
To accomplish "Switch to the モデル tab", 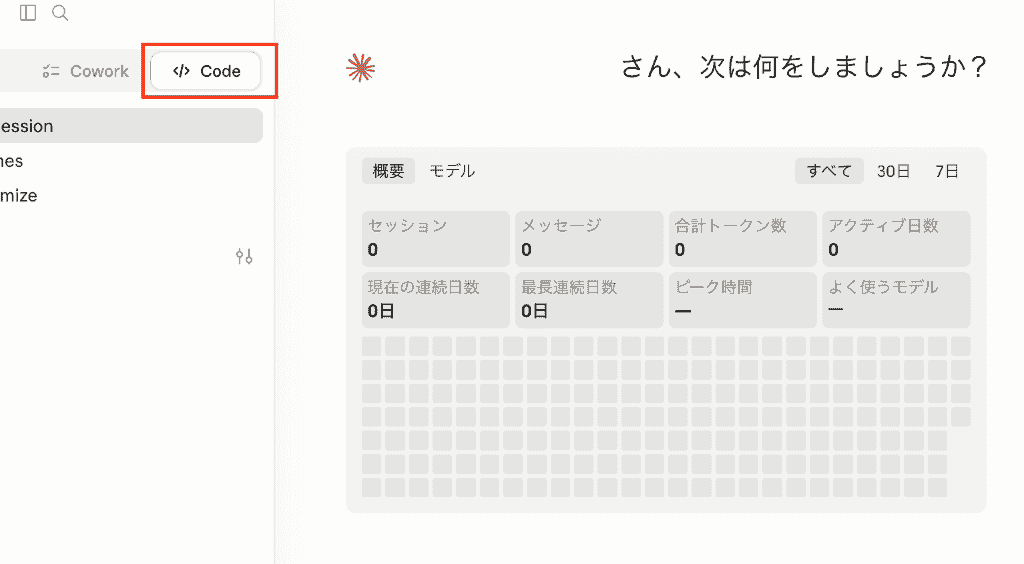I will [x=452, y=171].
